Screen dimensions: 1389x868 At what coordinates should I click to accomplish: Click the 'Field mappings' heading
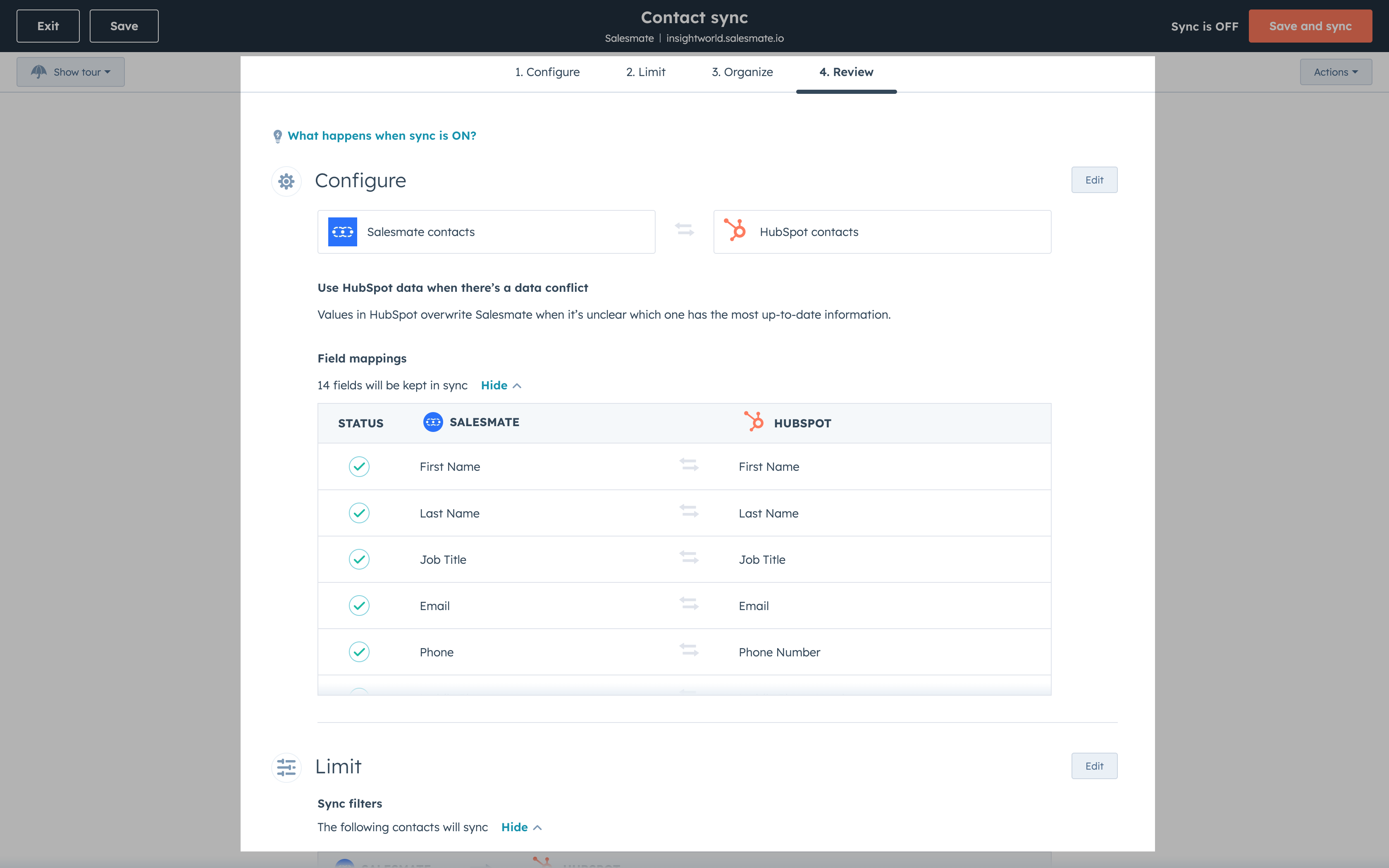[x=362, y=358]
